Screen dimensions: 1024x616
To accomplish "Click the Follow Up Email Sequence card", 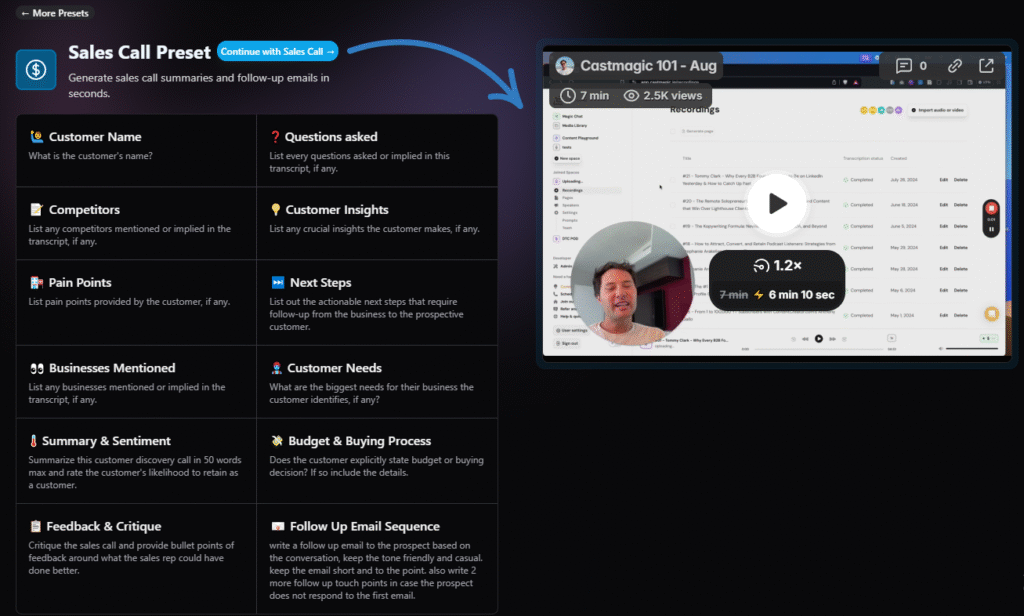I will pyautogui.click(x=376, y=558).
